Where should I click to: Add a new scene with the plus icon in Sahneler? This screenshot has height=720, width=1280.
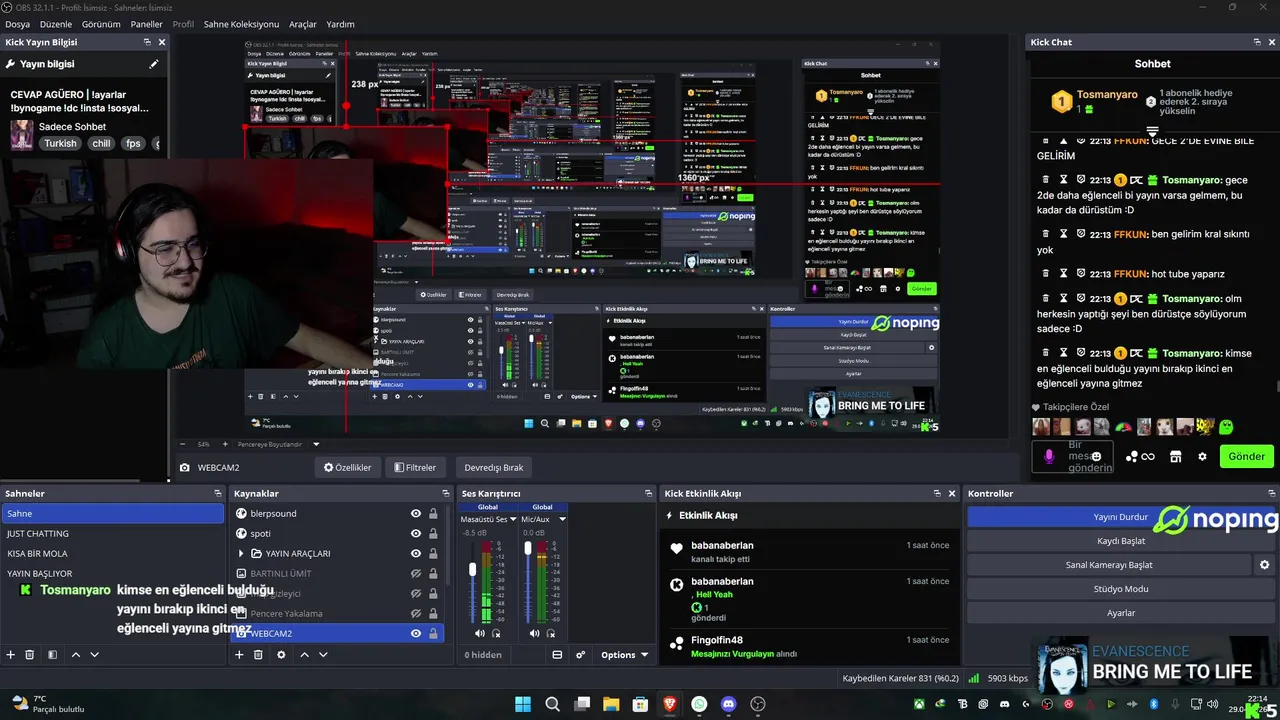pyautogui.click(x=11, y=655)
